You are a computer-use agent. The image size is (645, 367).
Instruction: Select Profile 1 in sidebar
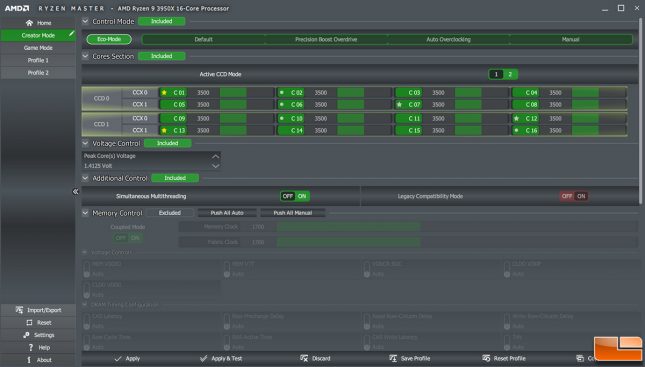(38, 60)
